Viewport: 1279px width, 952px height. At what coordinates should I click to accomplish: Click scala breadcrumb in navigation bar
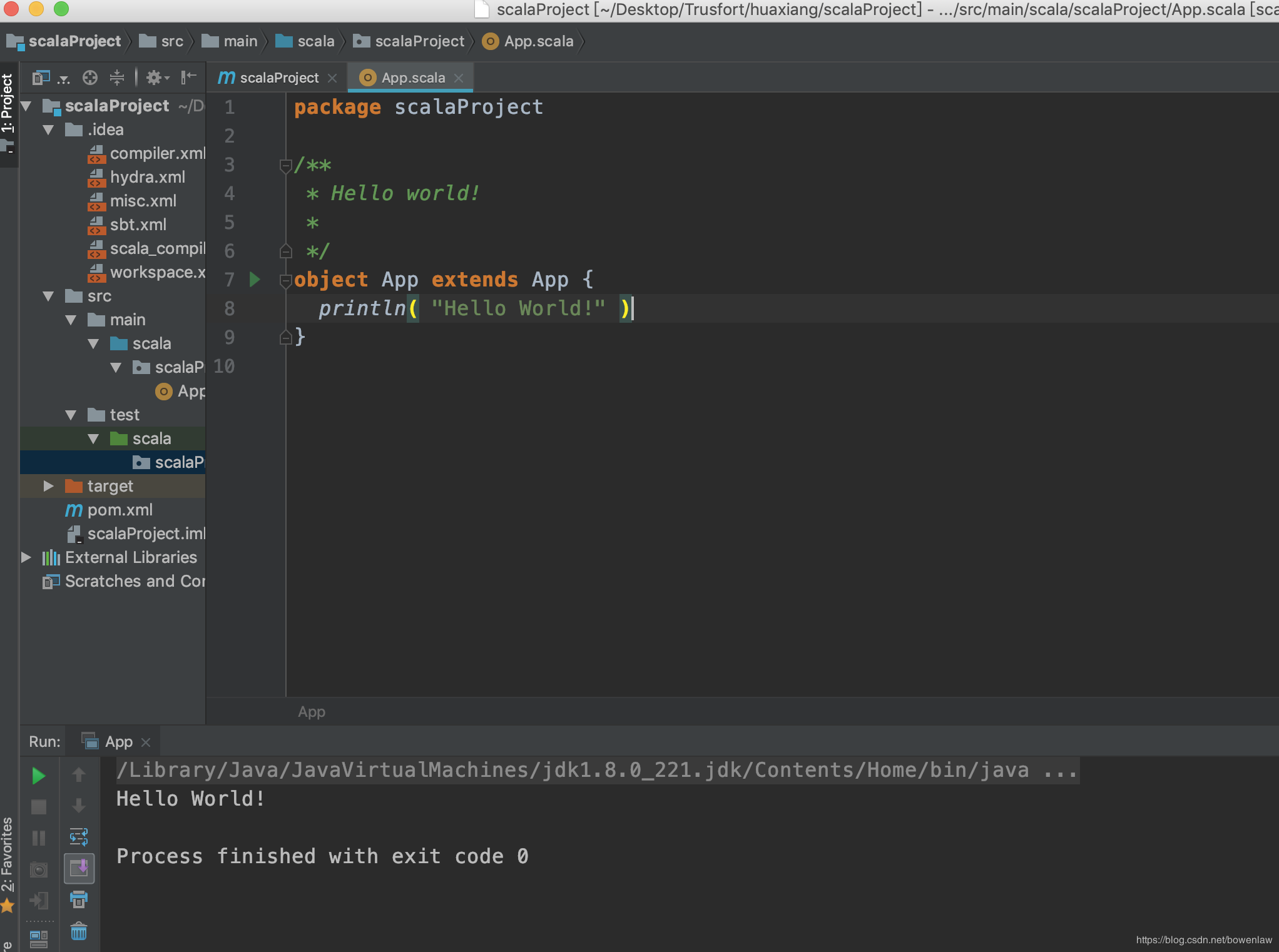pyautogui.click(x=305, y=41)
